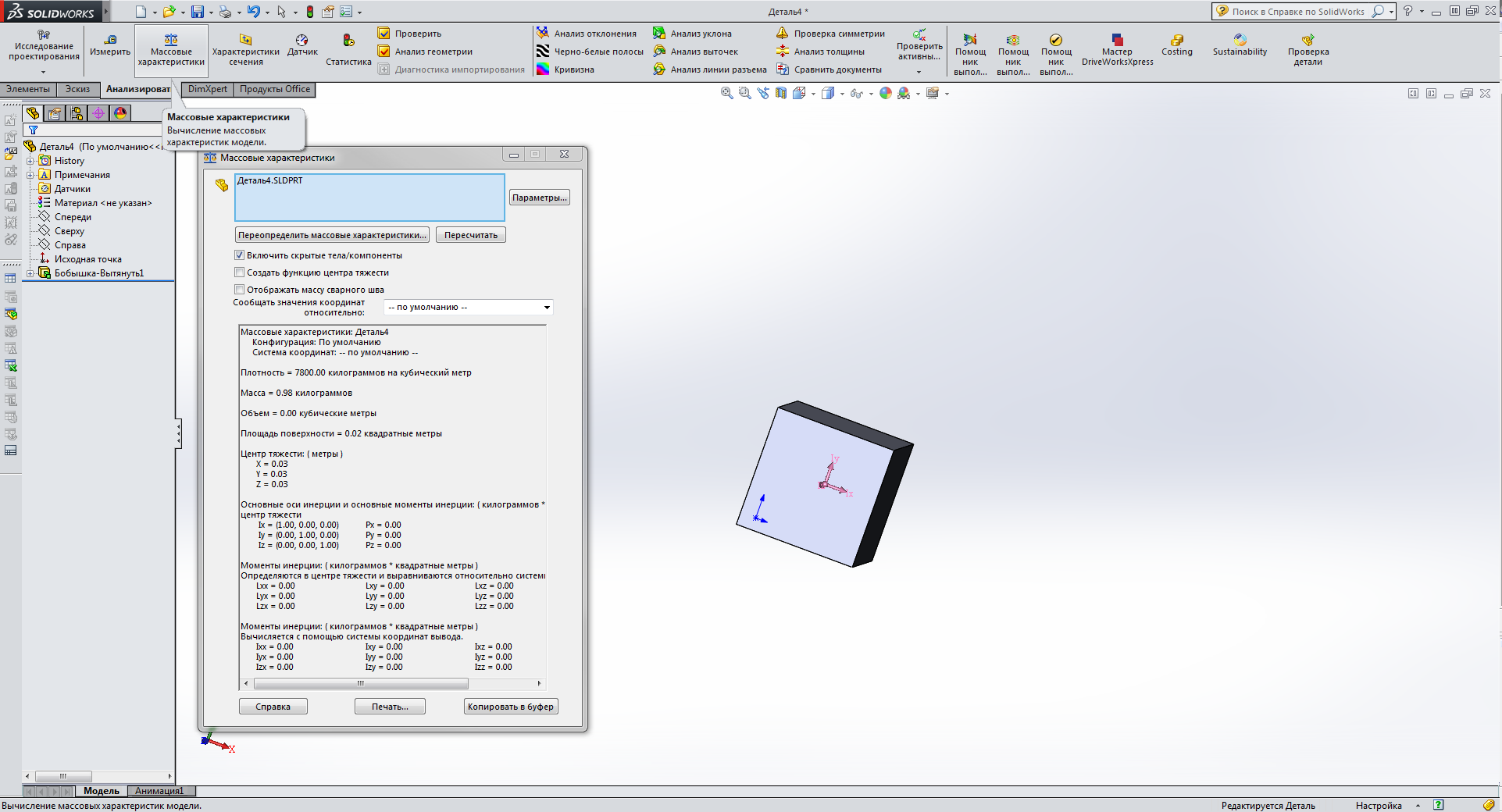The image size is (1502, 812).
Task: Expand the Примечания tree node
Action: (x=30, y=175)
